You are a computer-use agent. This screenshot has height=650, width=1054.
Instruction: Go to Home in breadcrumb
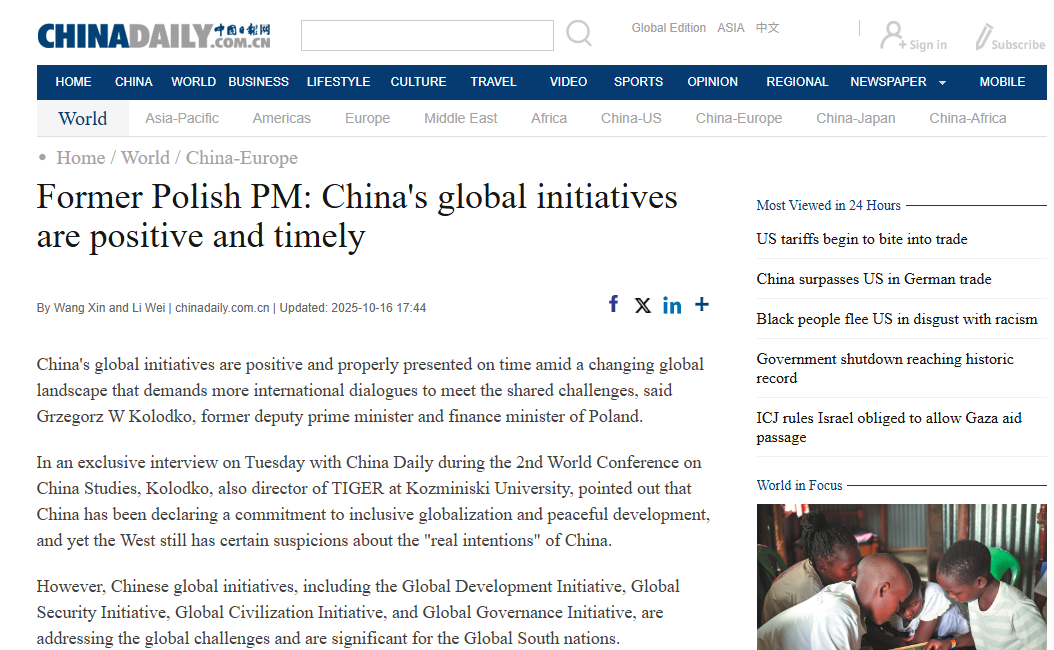pyautogui.click(x=80, y=158)
